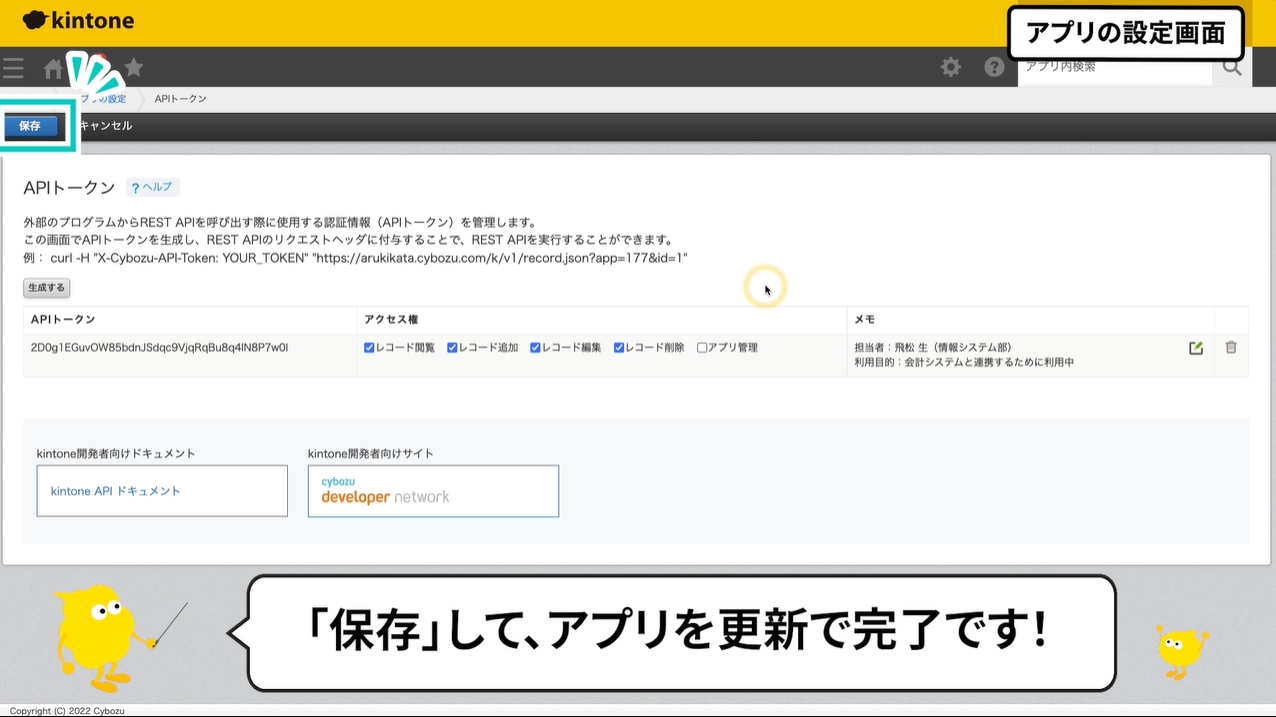Image resolution: width=1276 pixels, height=717 pixels.
Task: Go to the kintone home icon
Action: [53, 68]
